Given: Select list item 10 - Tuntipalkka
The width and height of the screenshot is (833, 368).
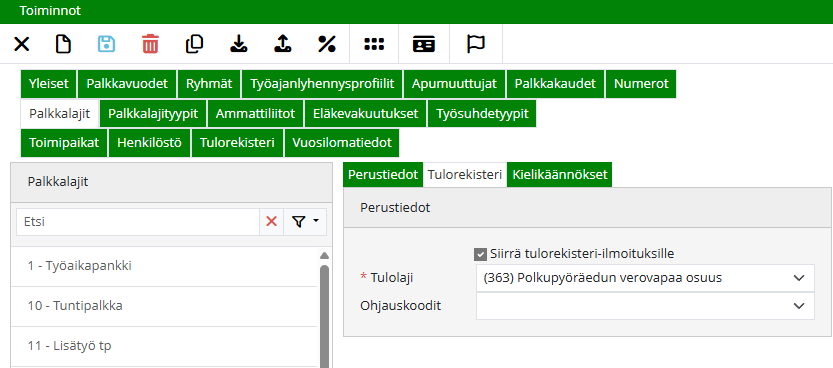Looking at the screenshot, I should 164,306.
